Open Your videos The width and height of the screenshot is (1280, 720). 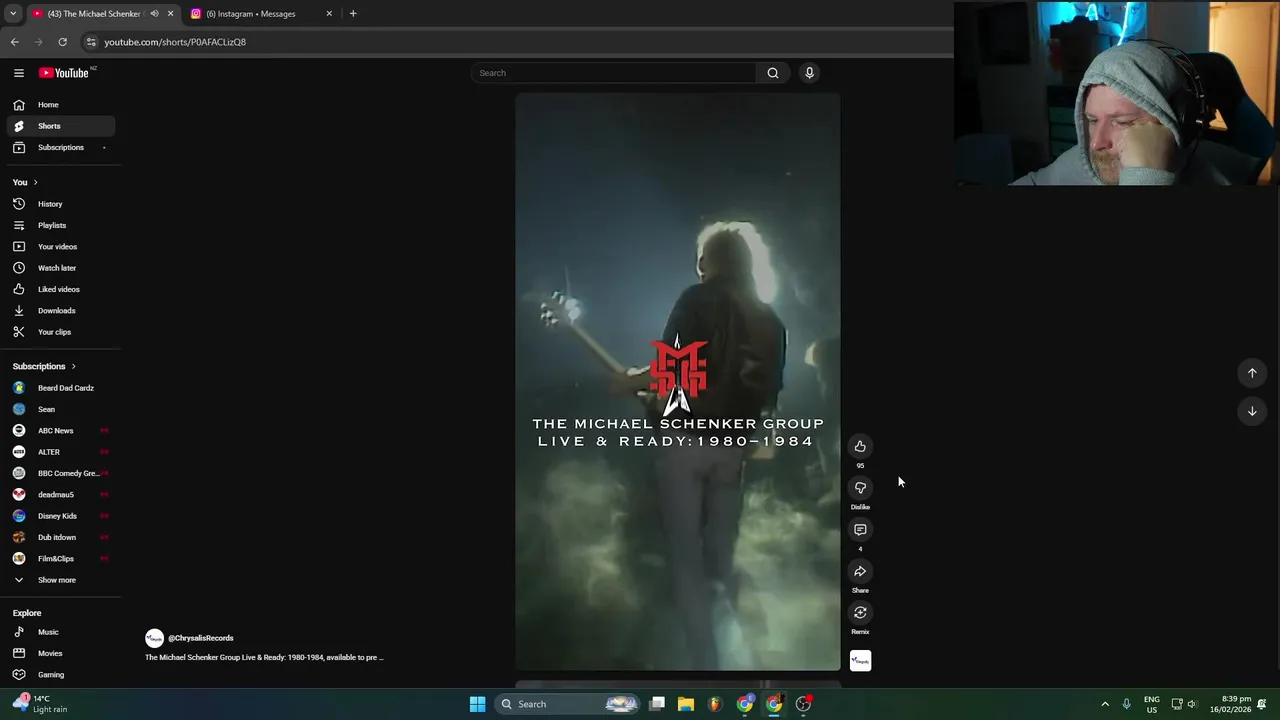pyautogui.click(x=61, y=246)
